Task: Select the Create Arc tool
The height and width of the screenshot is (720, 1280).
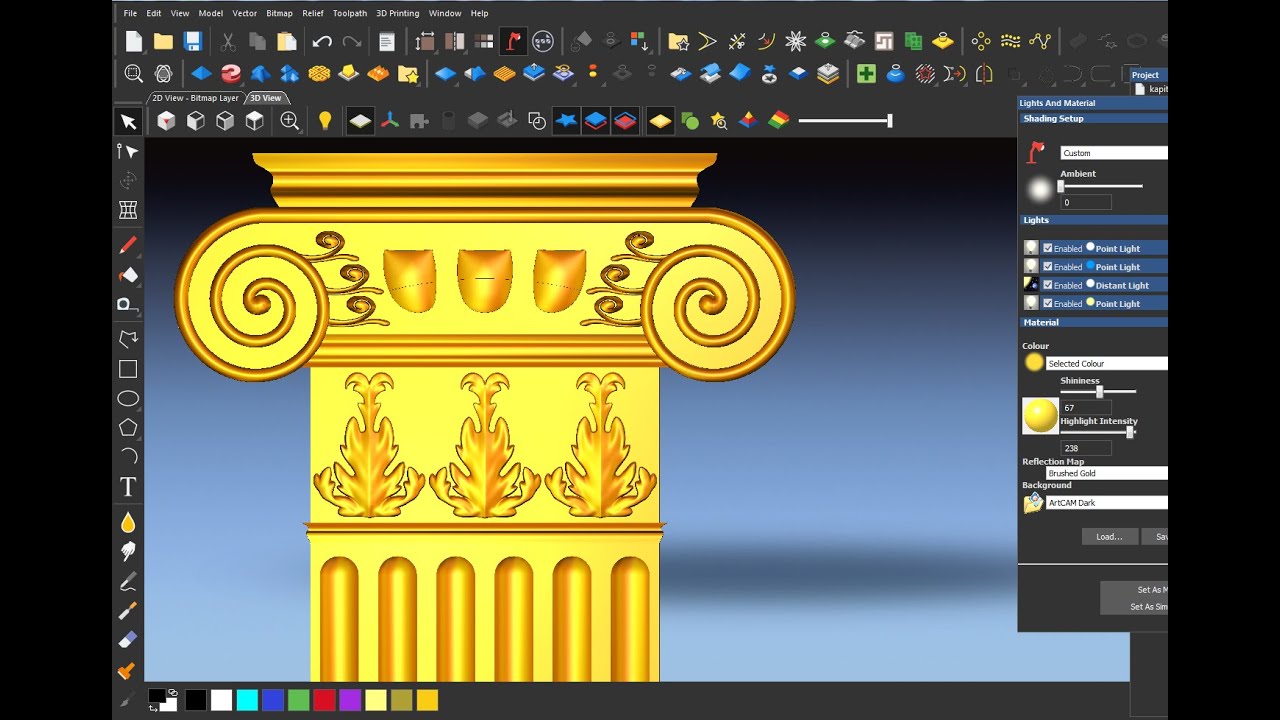Action: [x=128, y=457]
